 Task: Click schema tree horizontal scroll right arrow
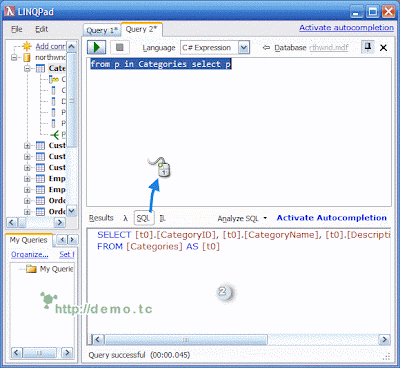(60, 222)
